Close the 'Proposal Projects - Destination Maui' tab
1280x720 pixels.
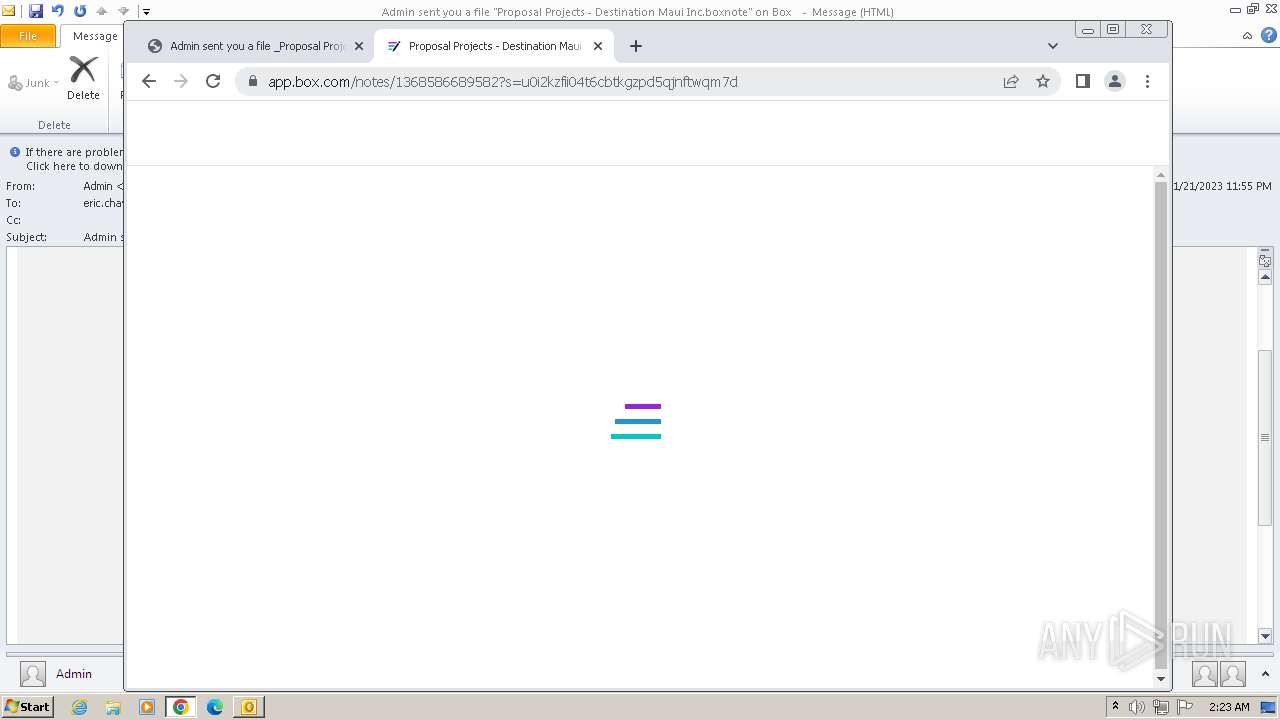598,46
